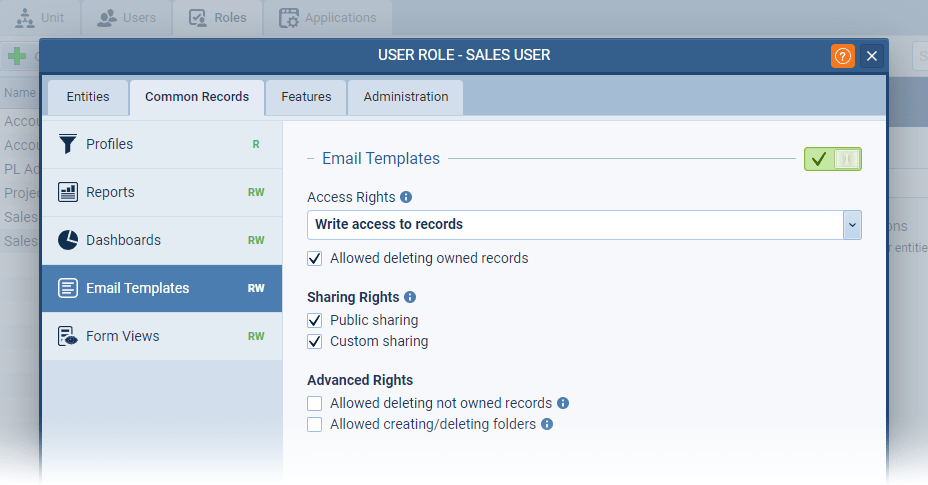This screenshot has width=928, height=485.
Task: Close the User Role dialog
Action: click(x=872, y=56)
